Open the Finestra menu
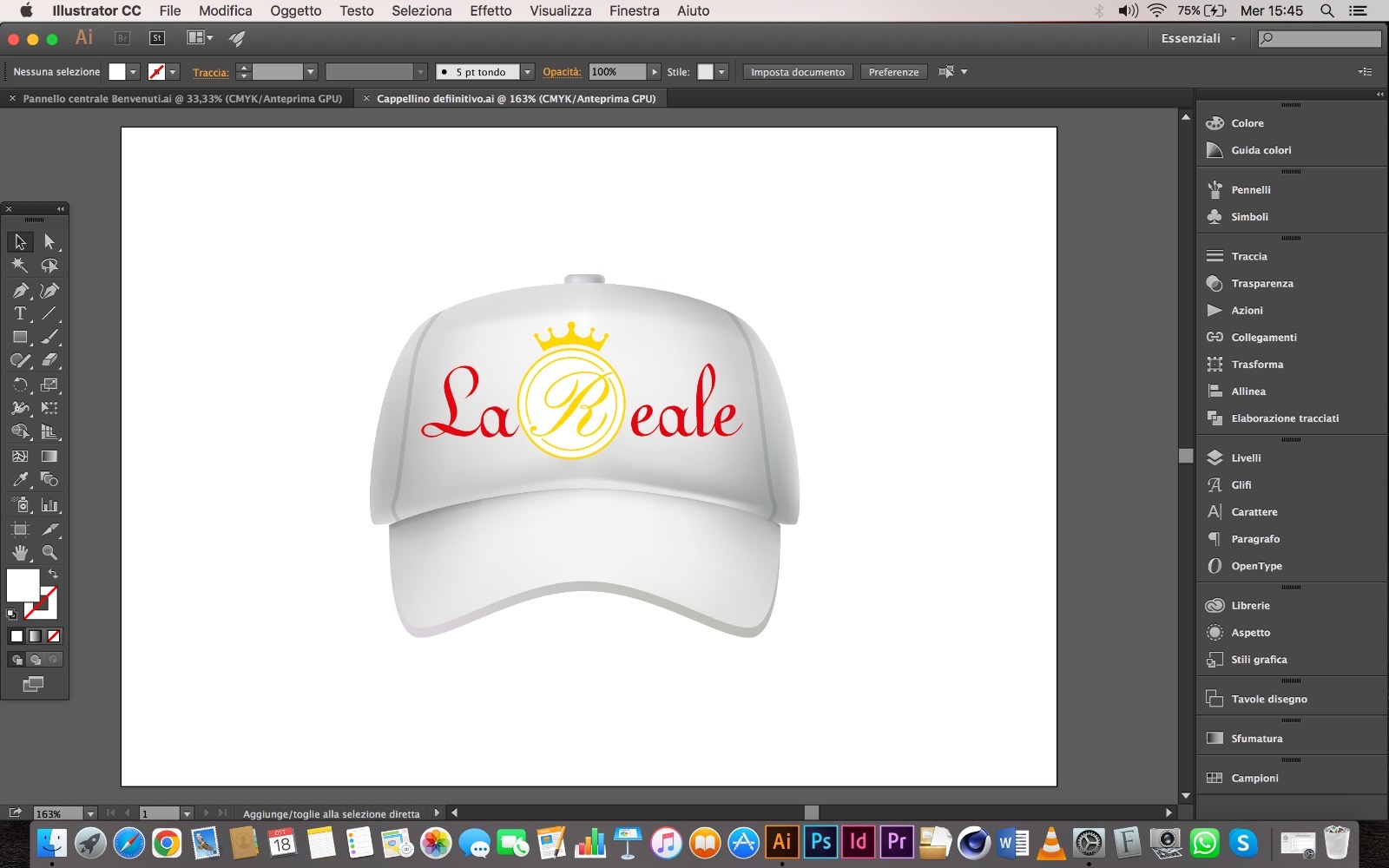The image size is (1389, 868). [x=634, y=10]
